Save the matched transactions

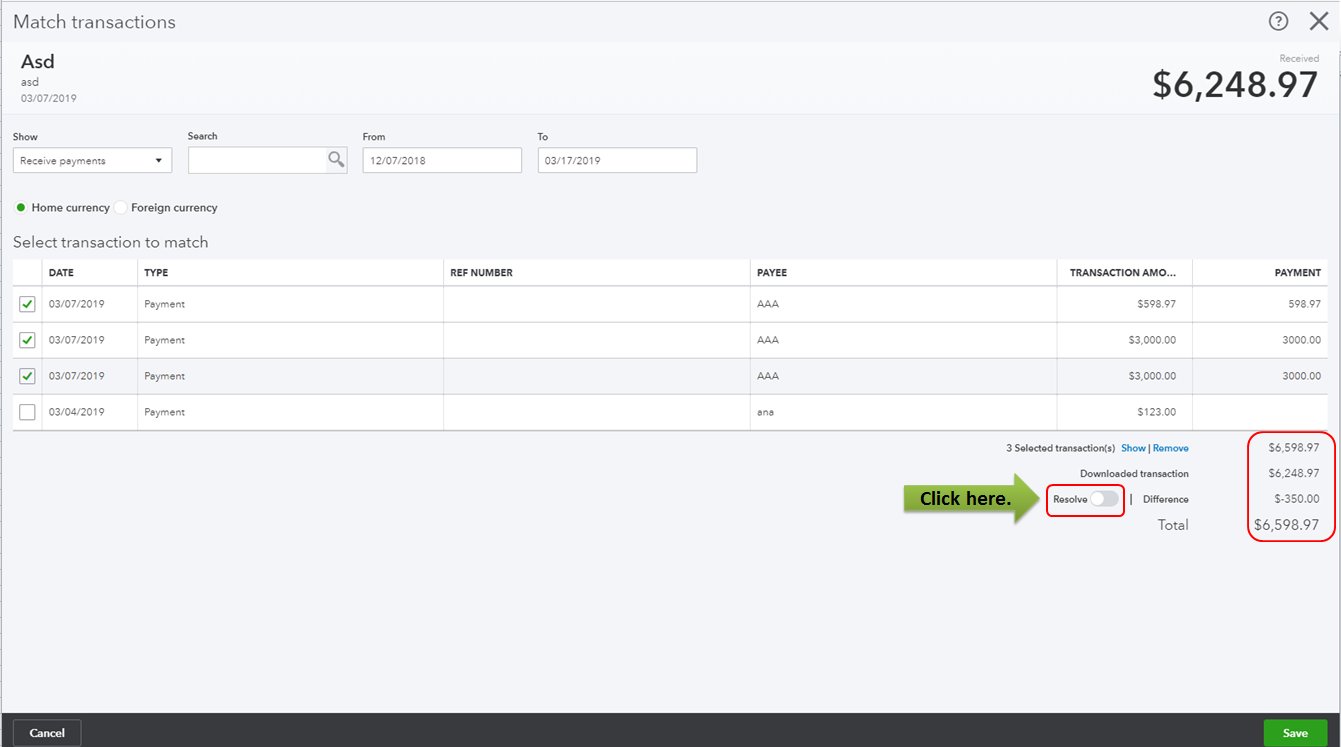coord(1294,732)
